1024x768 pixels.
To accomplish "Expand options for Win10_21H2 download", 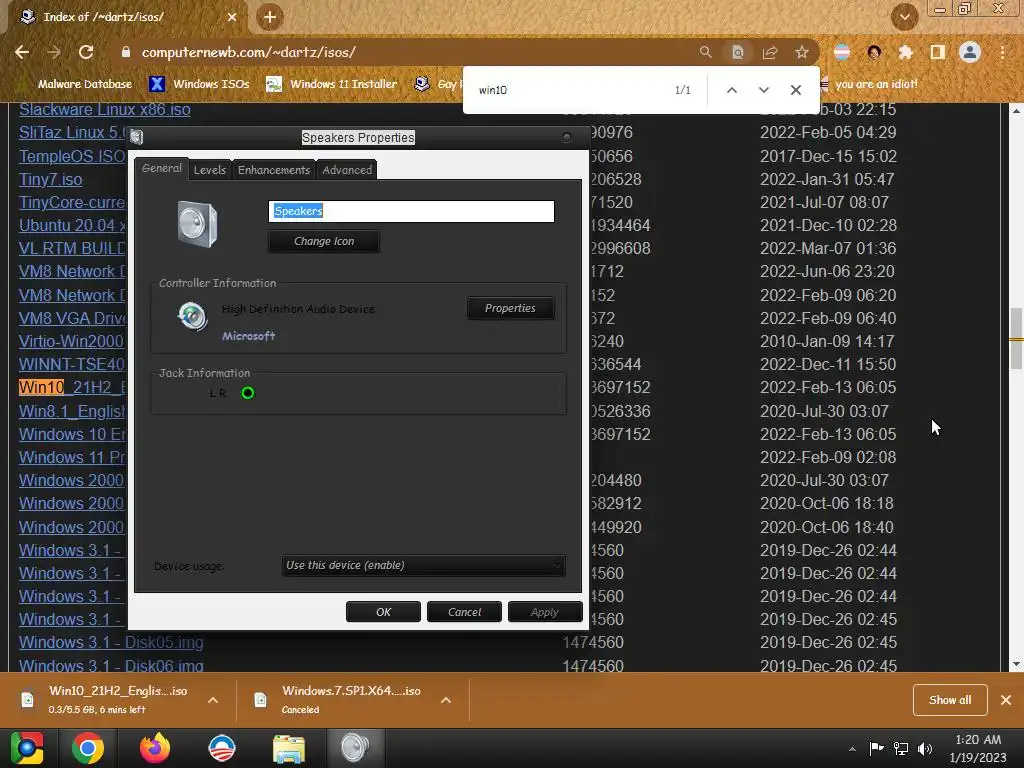I will coord(213,700).
